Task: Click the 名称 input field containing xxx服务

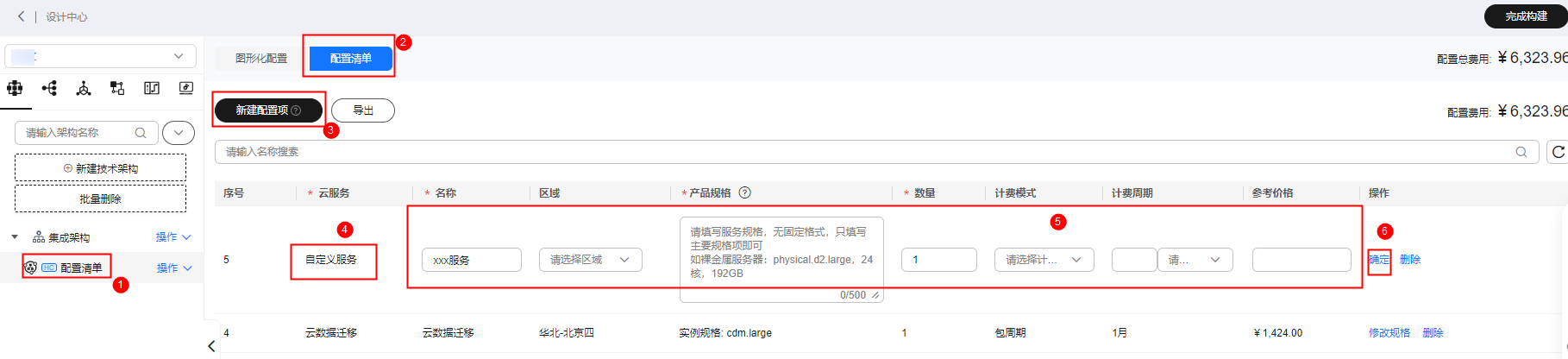Action: pyautogui.click(x=471, y=260)
